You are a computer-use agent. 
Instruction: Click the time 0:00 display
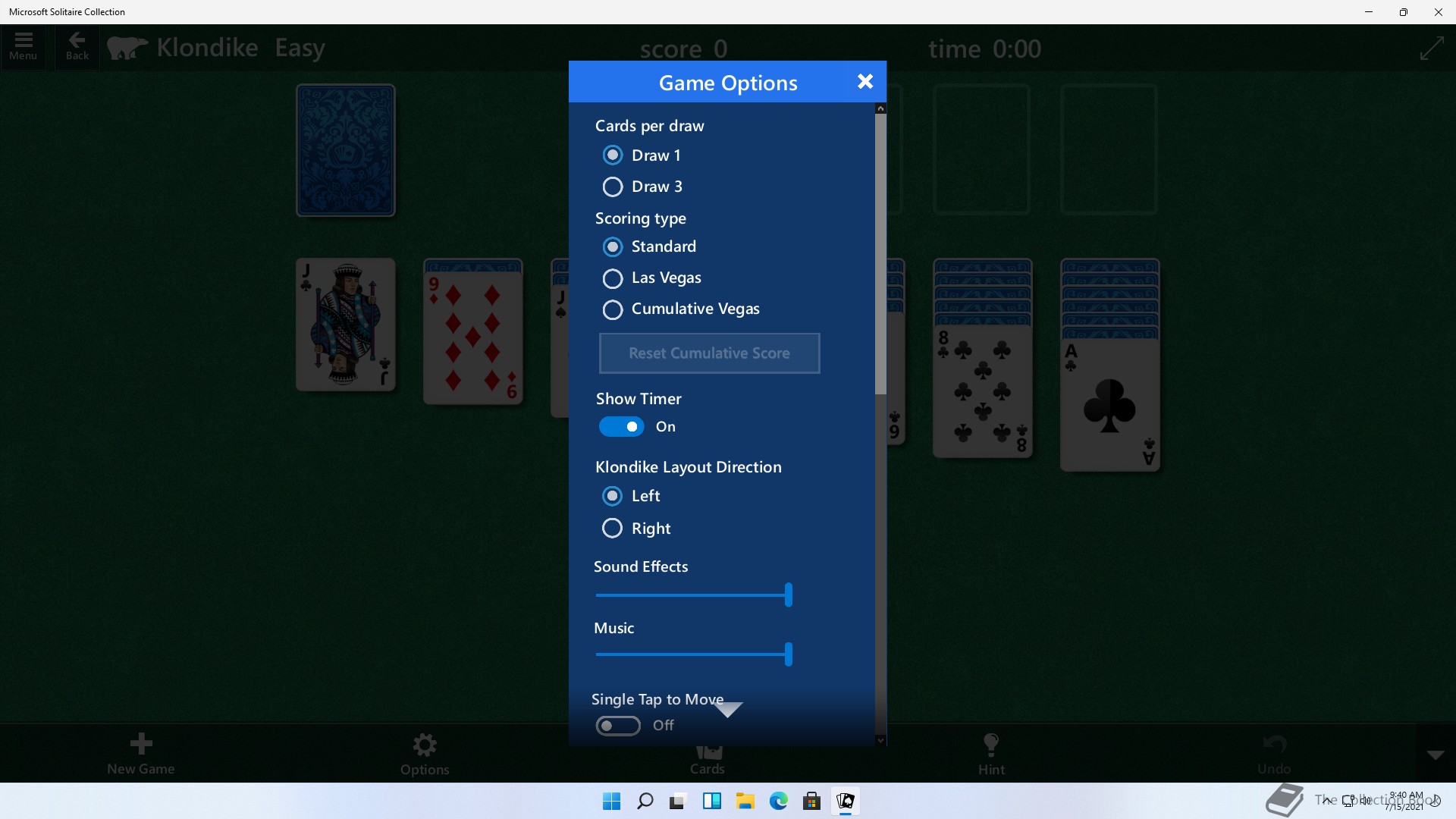pyautogui.click(x=984, y=49)
